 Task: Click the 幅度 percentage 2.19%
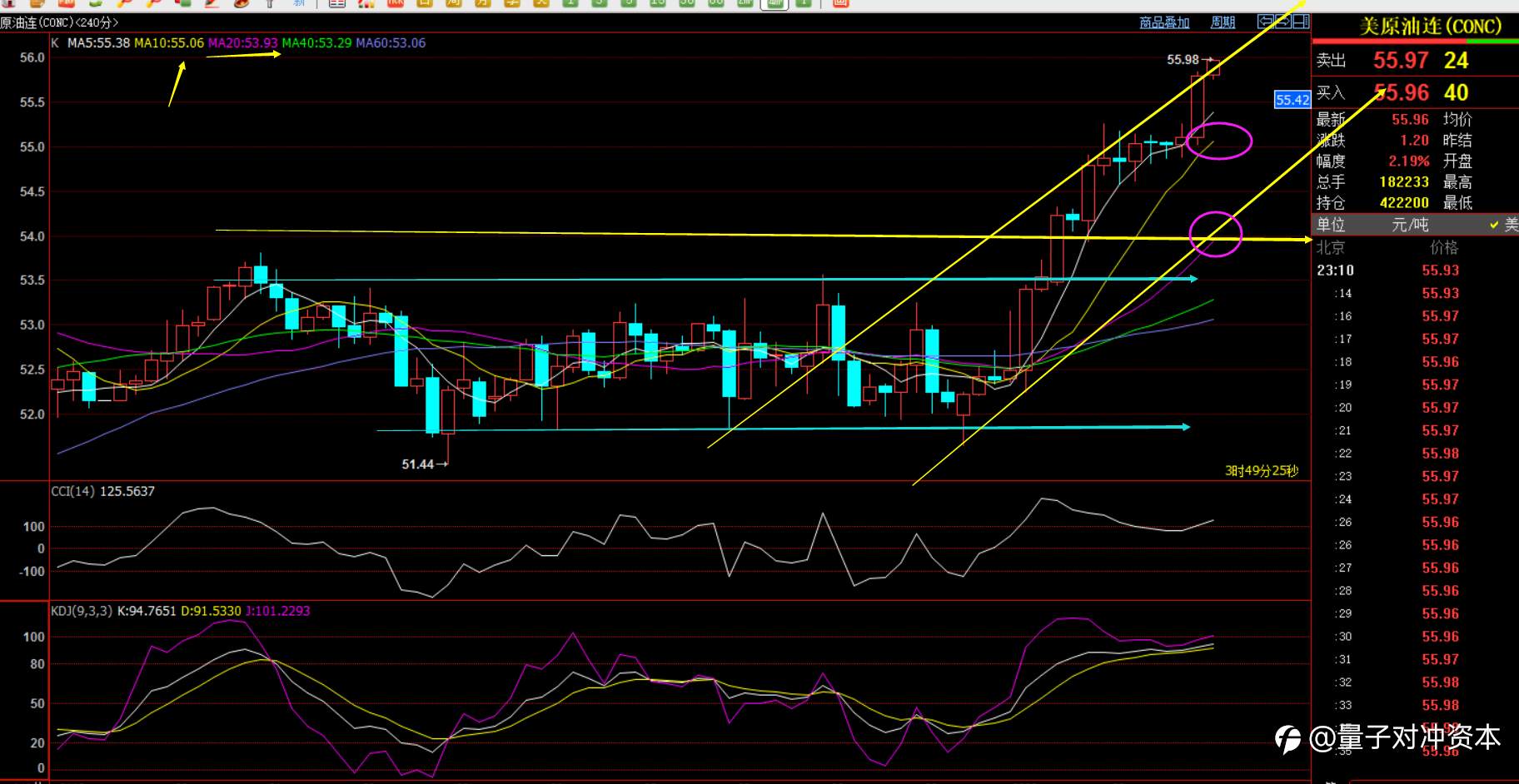1409,161
